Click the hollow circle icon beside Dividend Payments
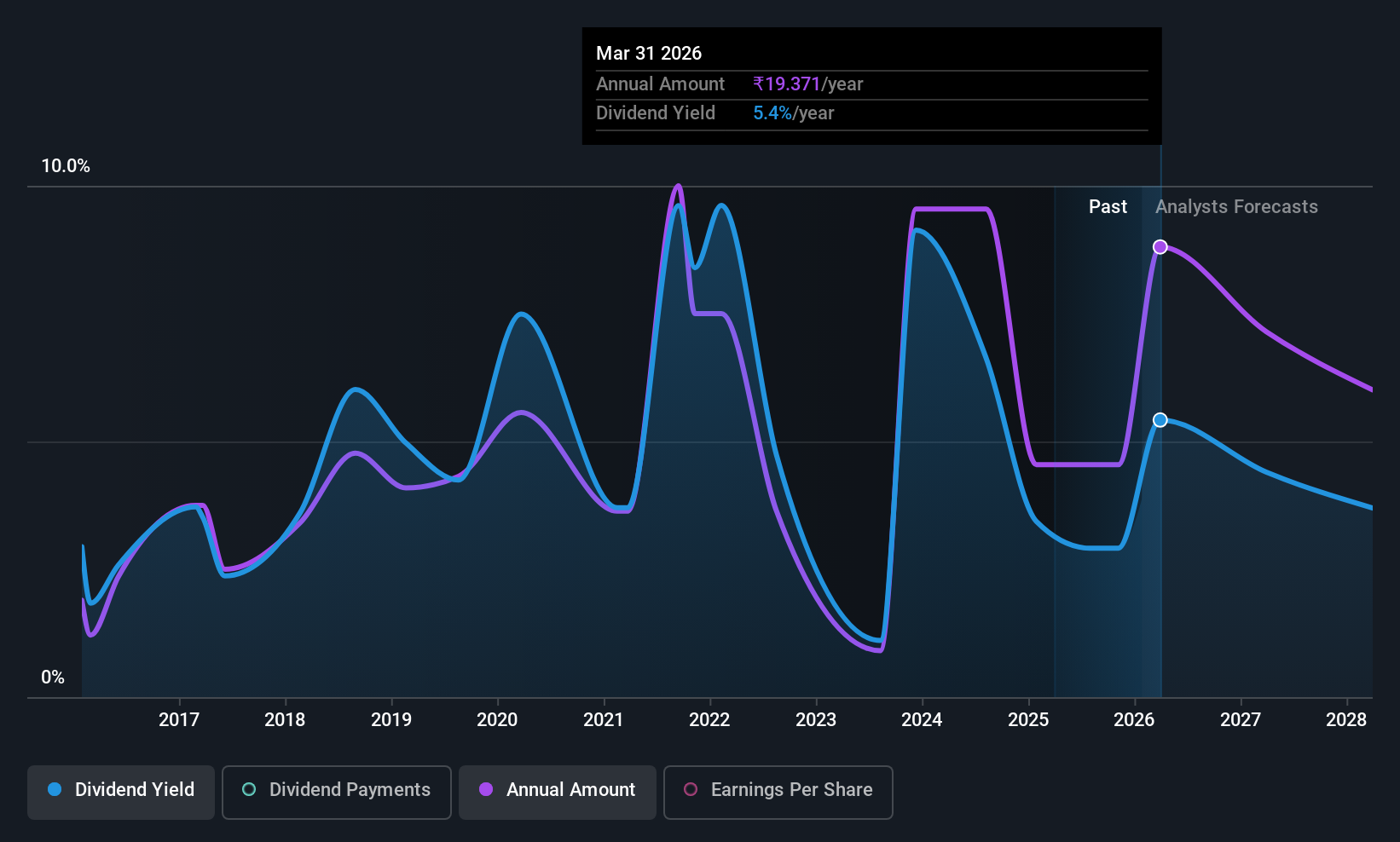The width and height of the screenshot is (1400, 842). [x=249, y=790]
